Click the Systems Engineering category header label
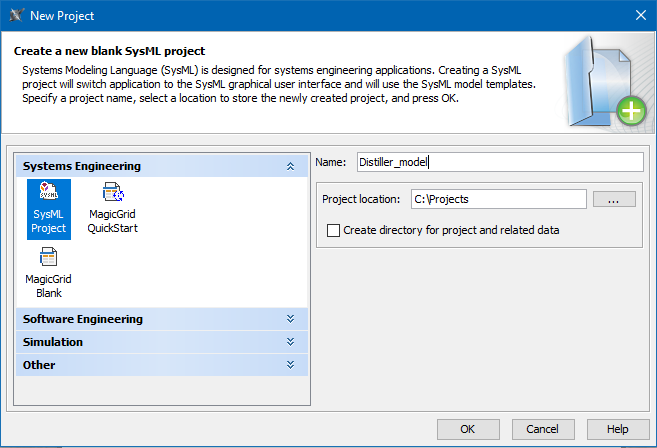657x448 pixels. tap(82, 166)
